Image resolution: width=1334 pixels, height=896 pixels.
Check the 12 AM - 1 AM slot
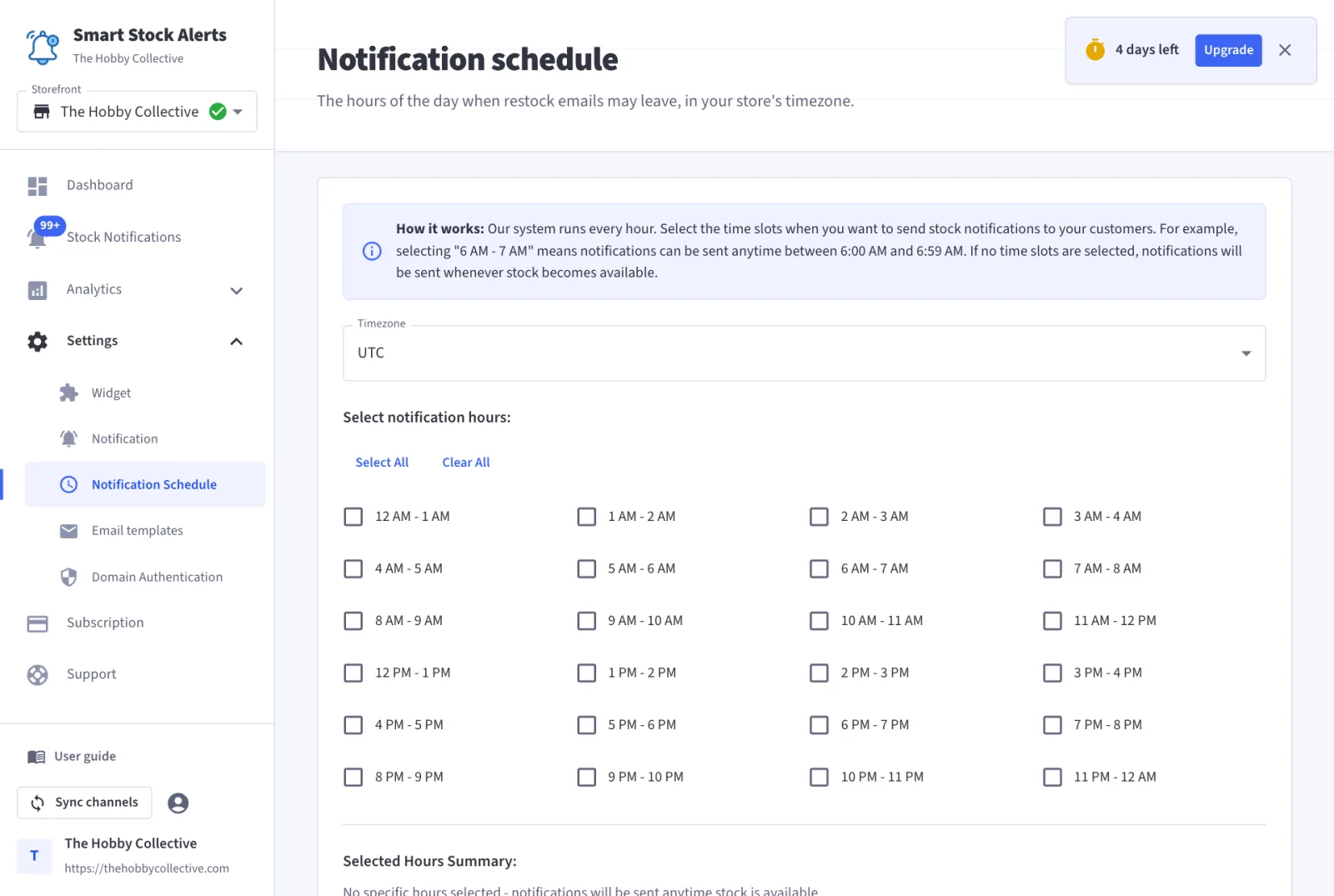[x=354, y=517]
